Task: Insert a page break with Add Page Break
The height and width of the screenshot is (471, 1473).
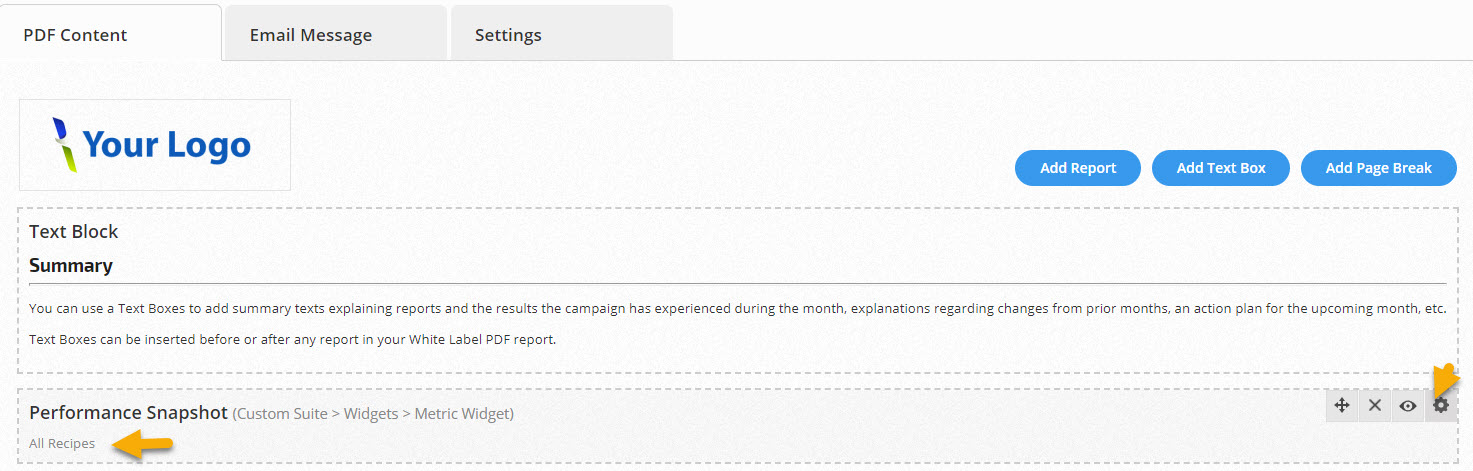Action: tap(1378, 168)
